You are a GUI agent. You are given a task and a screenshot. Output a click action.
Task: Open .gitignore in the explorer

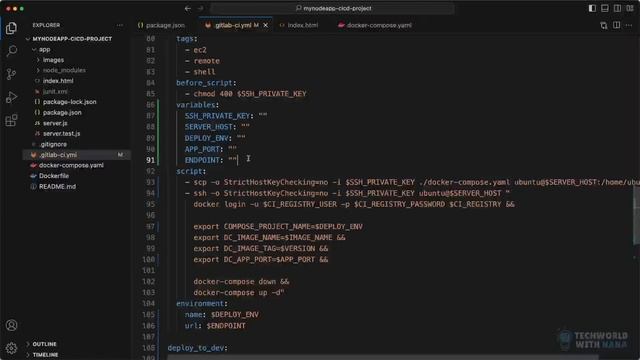[x=53, y=144]
